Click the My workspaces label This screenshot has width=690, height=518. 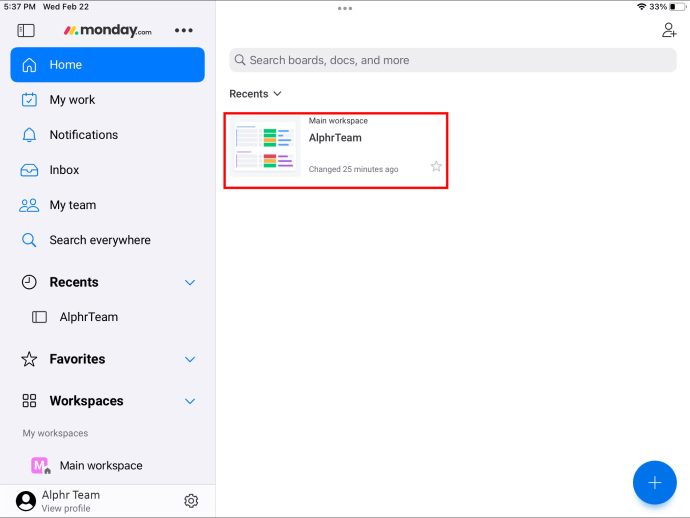[x=55, y=434]
